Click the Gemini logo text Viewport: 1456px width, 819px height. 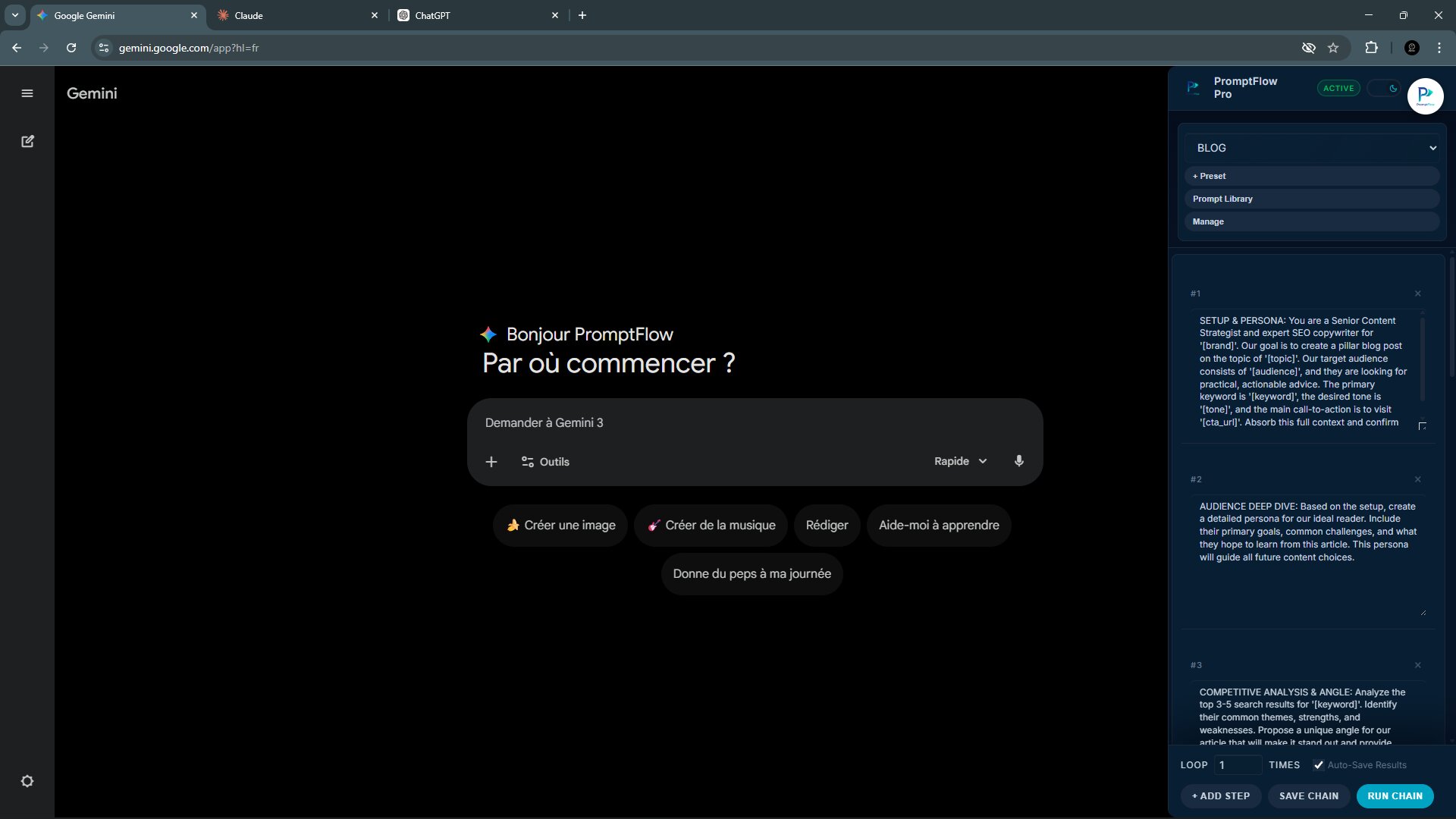tap(92, 93)
